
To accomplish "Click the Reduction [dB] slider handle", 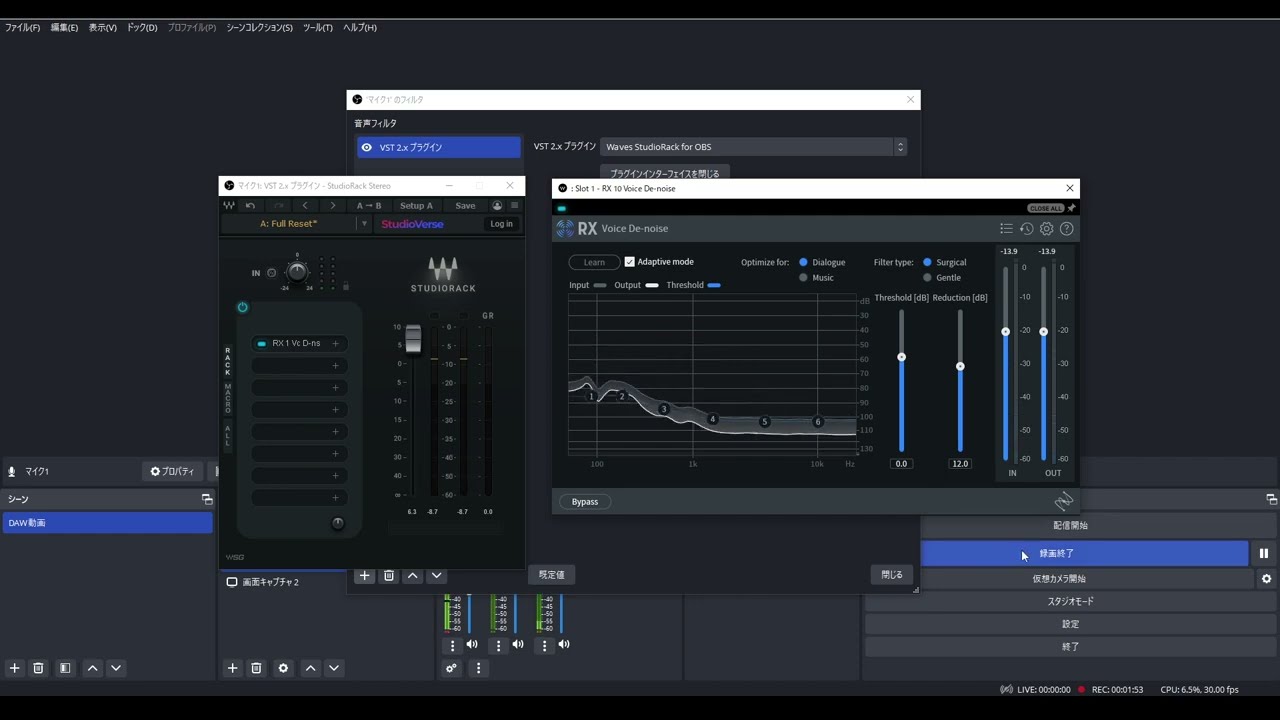I will (960, 366).
